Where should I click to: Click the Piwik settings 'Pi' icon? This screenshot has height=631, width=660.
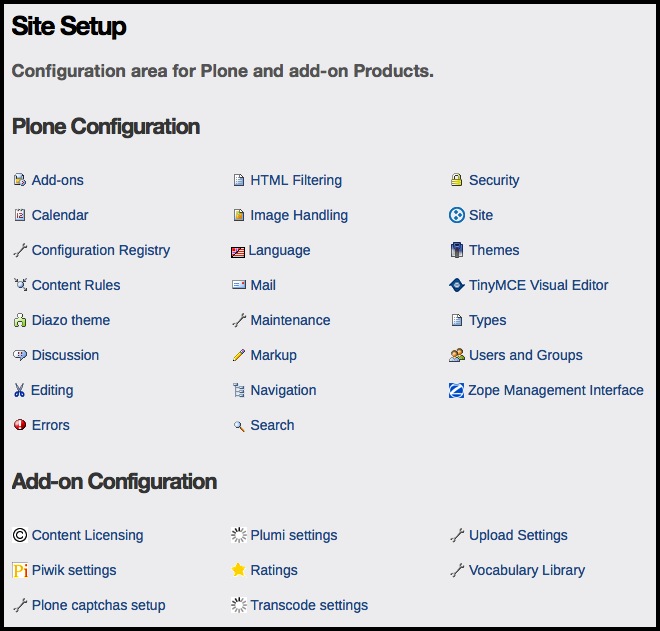pyautogui.click(x=20, y=571)
